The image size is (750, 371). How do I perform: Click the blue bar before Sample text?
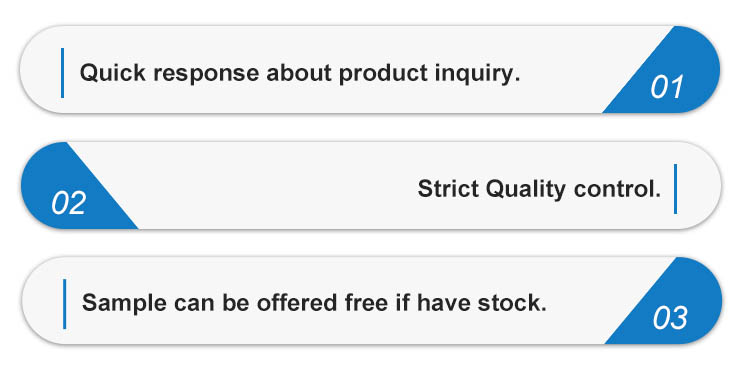click(x=65, y=304)
